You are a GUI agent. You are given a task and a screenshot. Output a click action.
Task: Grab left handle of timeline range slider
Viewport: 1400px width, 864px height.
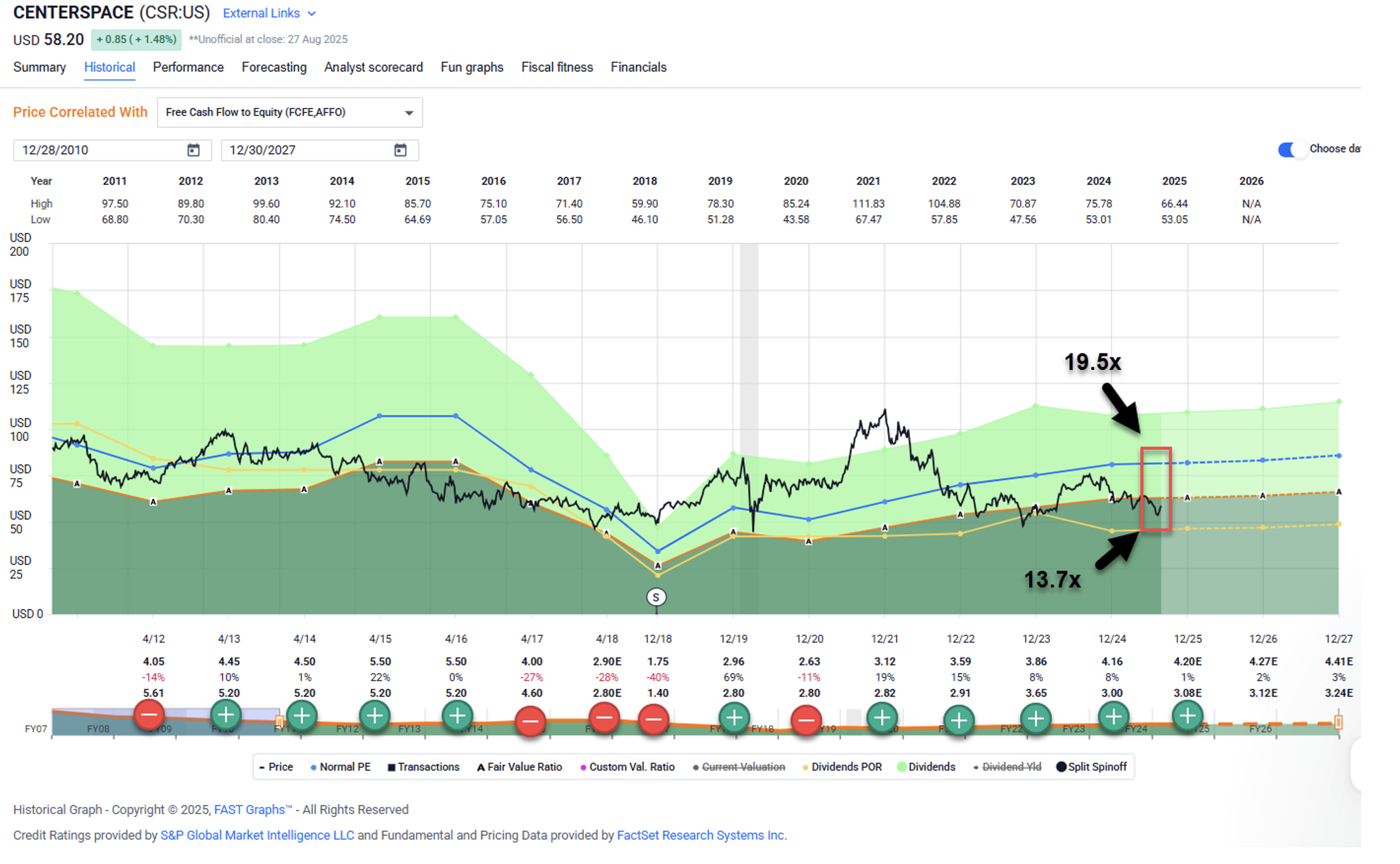[x=280, y=722]
